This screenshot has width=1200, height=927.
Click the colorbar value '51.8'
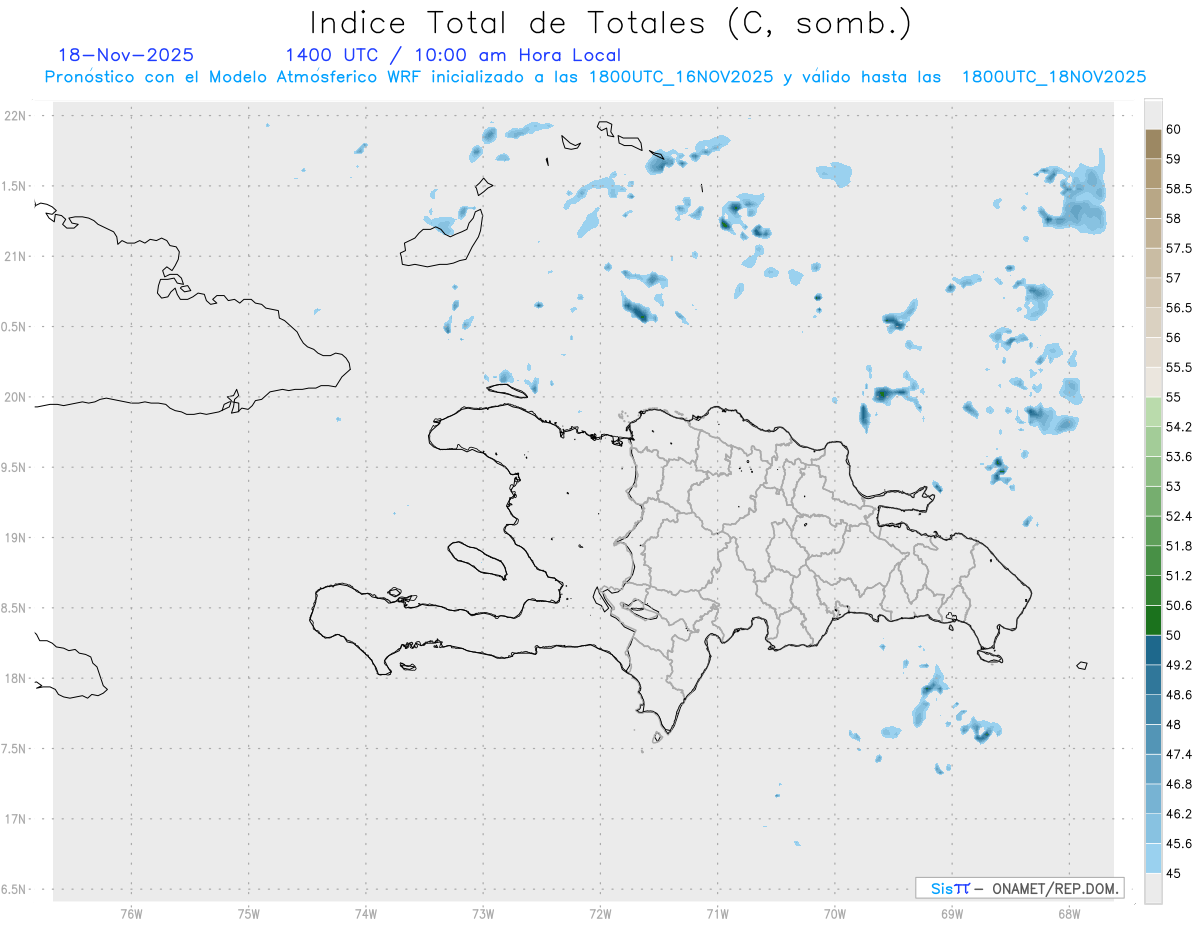click(x=1179, y=546)
